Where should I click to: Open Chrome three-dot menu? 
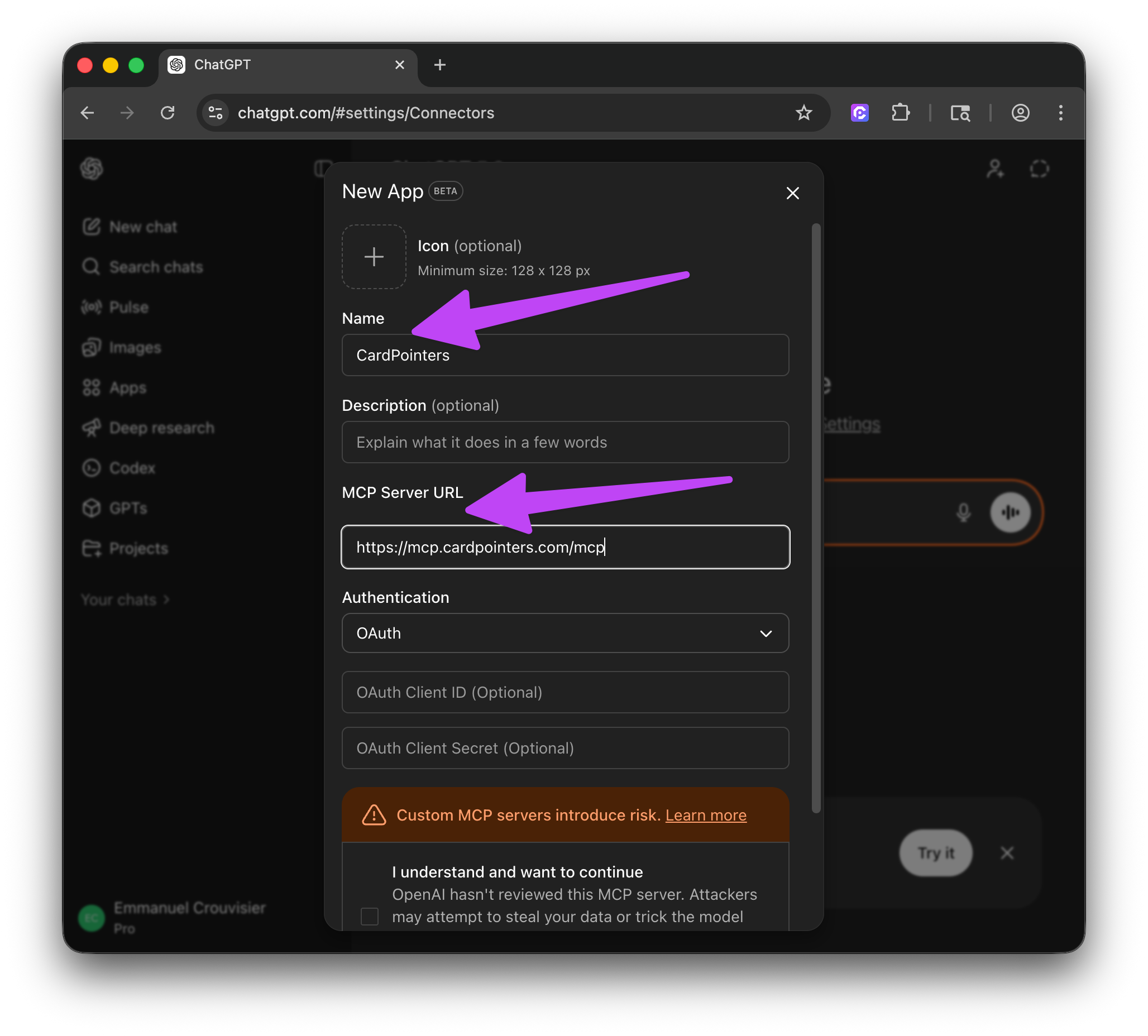click(1060, 113)
